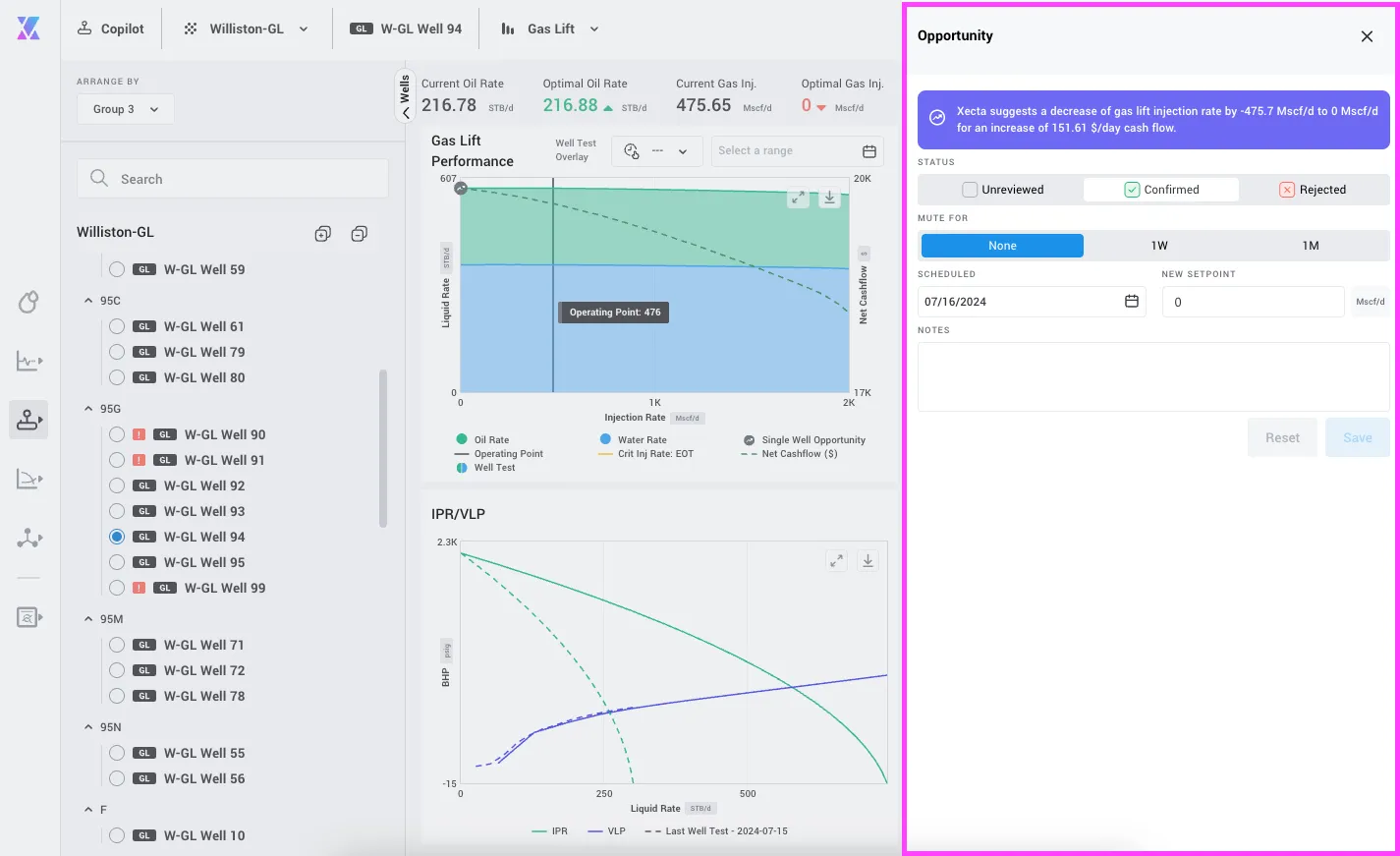Download the IPR/VLP chart
The image size is (1400, 856).
(x=868, y=560)
